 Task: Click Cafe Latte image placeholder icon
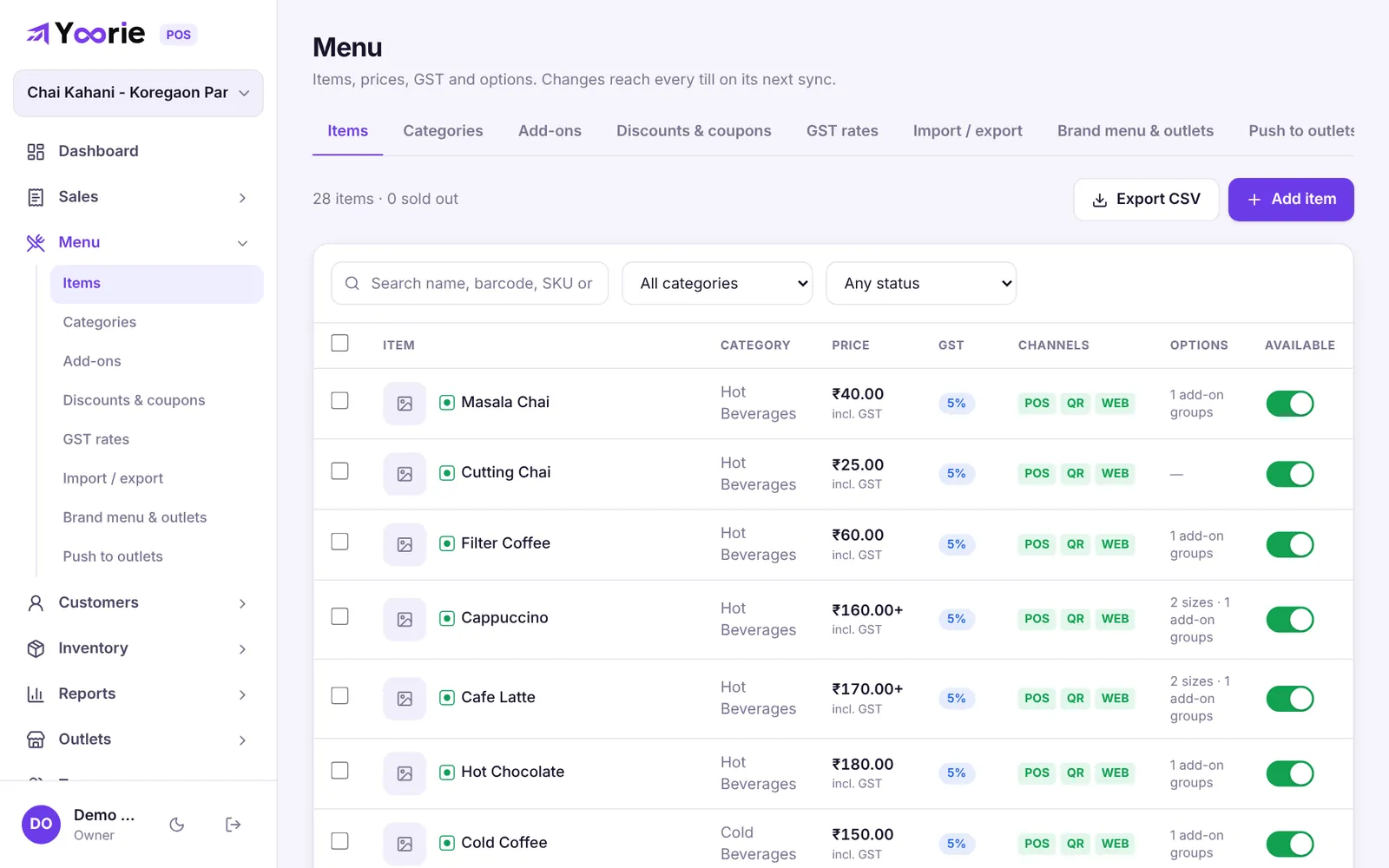[405, 699]
